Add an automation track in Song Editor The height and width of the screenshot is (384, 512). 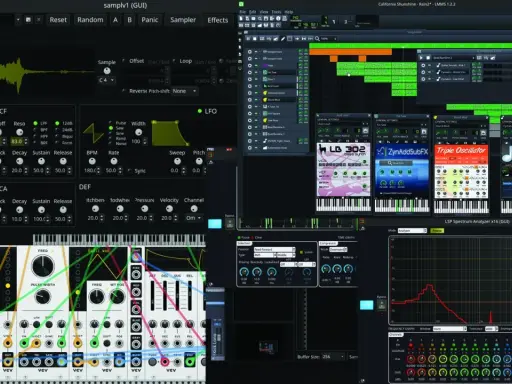click(x=276, y=39)
